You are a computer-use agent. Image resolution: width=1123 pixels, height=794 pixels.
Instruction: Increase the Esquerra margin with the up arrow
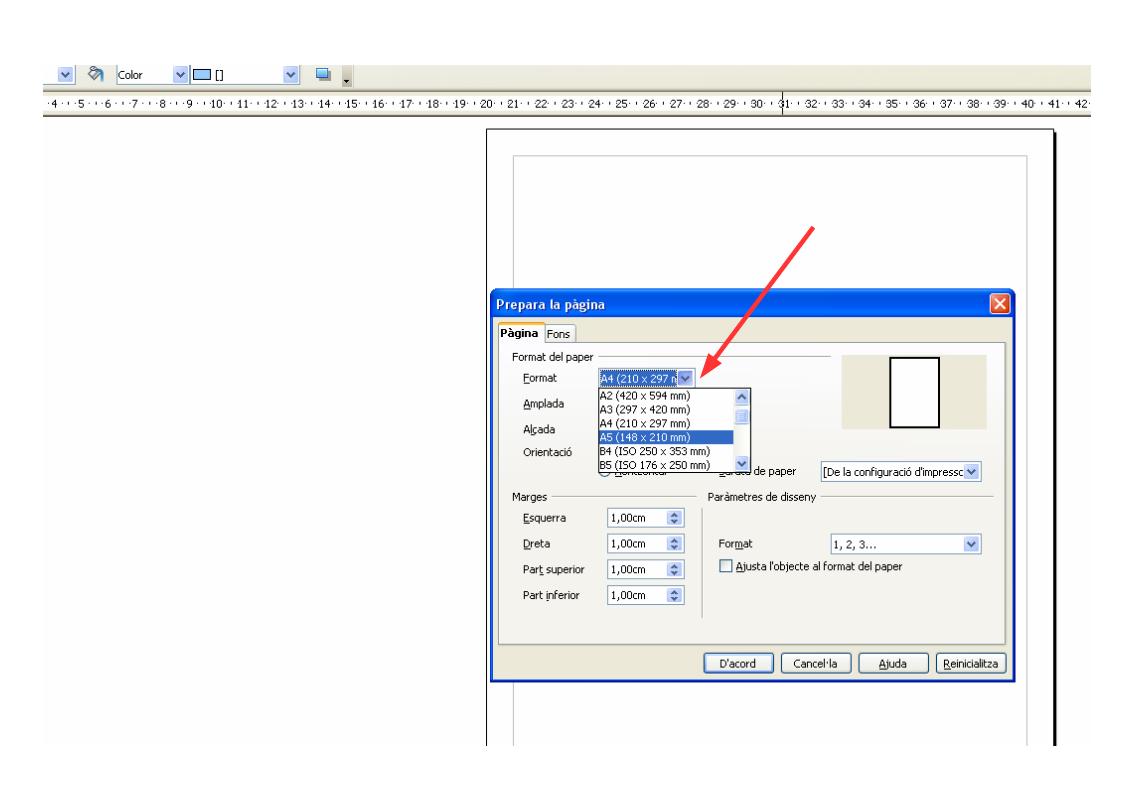(x=674, y=514)
